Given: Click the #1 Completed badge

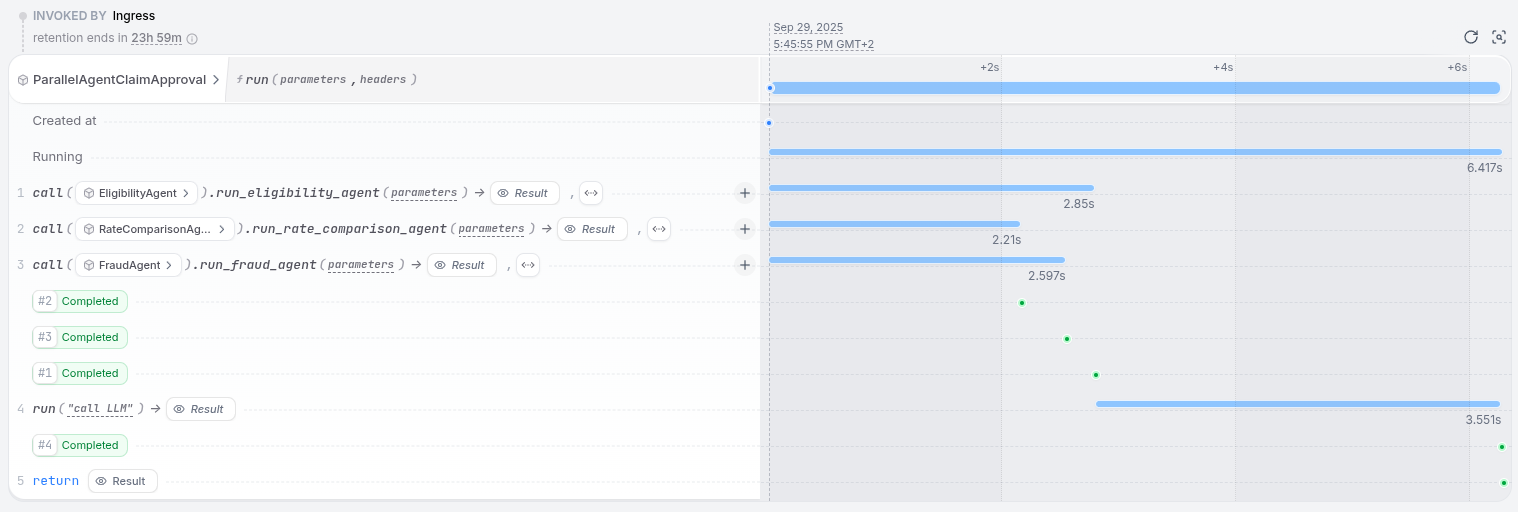Looking at the screenshot, I should [x=80, y=373].
